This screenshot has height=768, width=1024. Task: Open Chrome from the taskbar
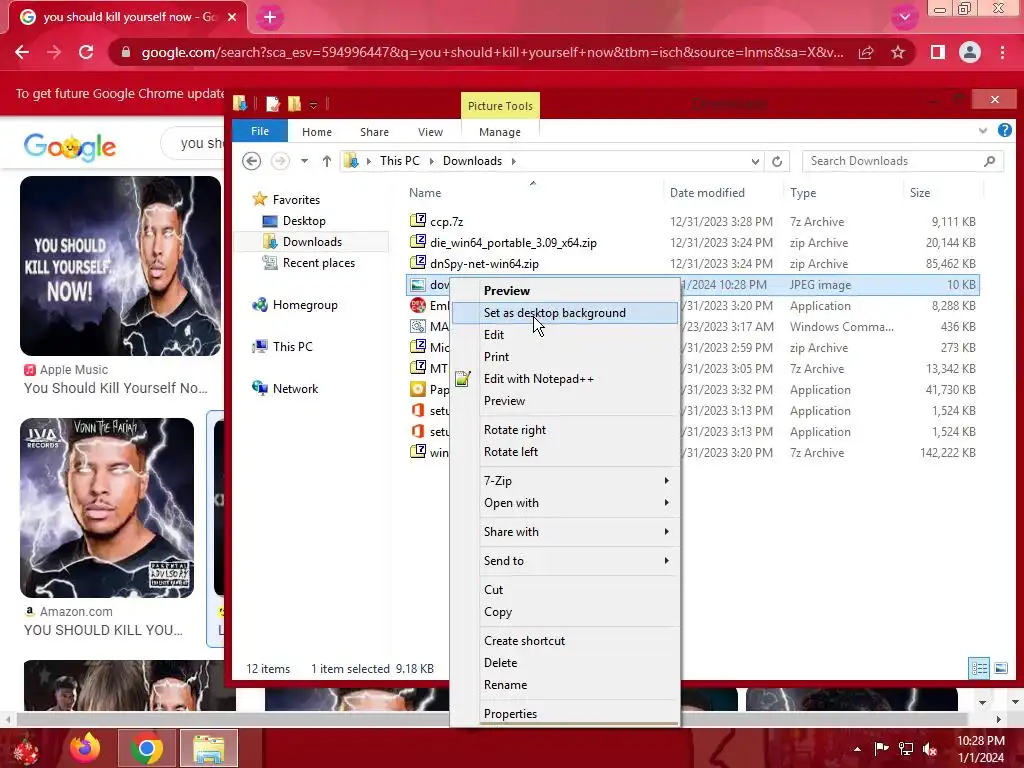(146, 748)
